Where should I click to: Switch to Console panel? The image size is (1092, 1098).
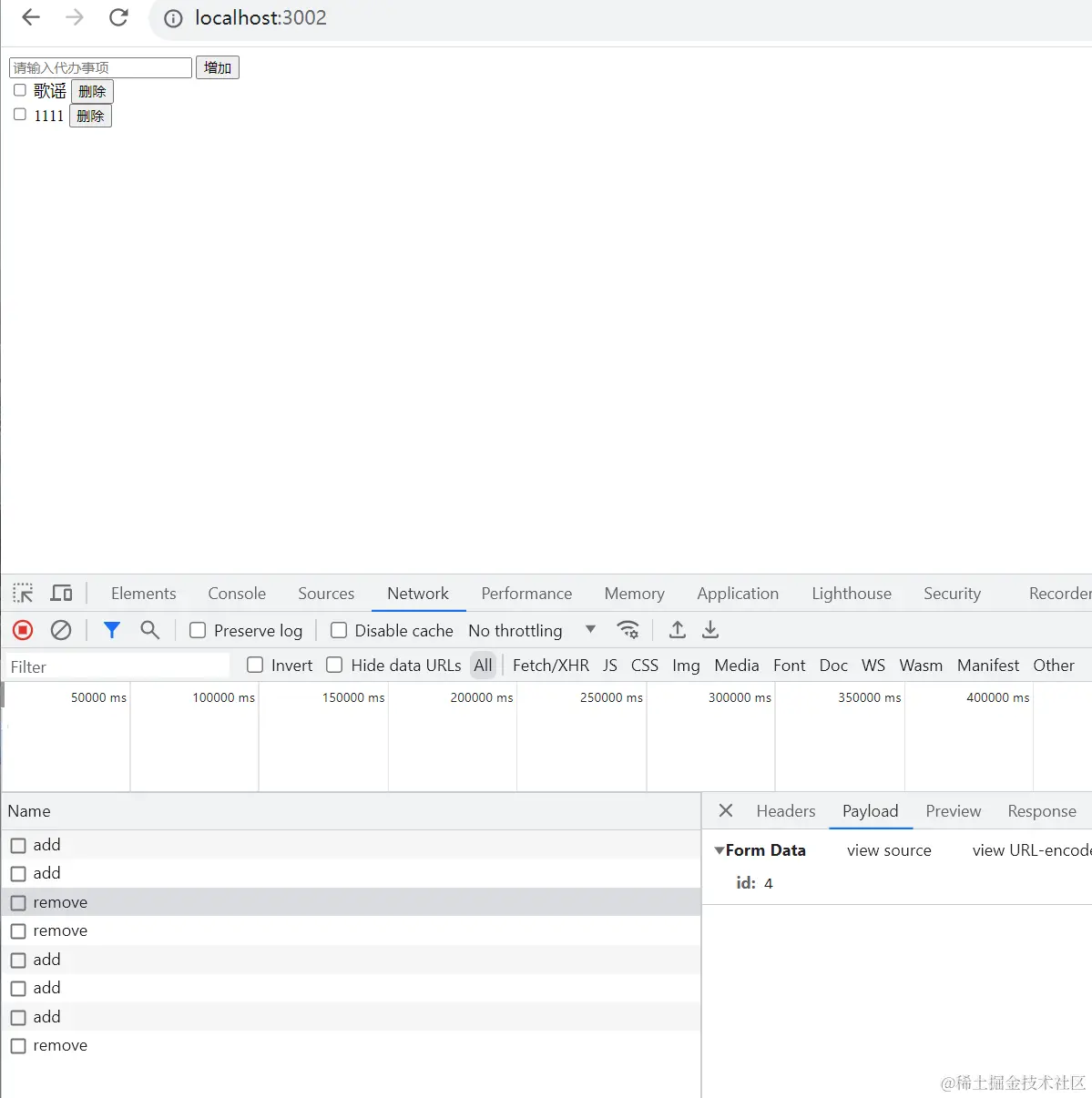(x=237, y=594)
